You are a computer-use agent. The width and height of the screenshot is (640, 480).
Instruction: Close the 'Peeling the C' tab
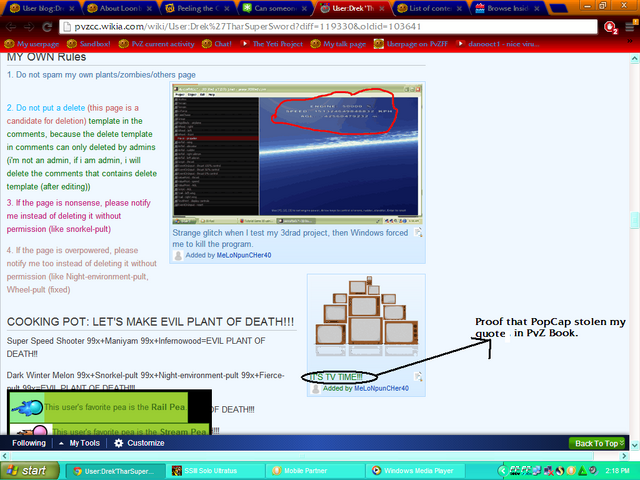pyautogui.click(x=227, y=8)
